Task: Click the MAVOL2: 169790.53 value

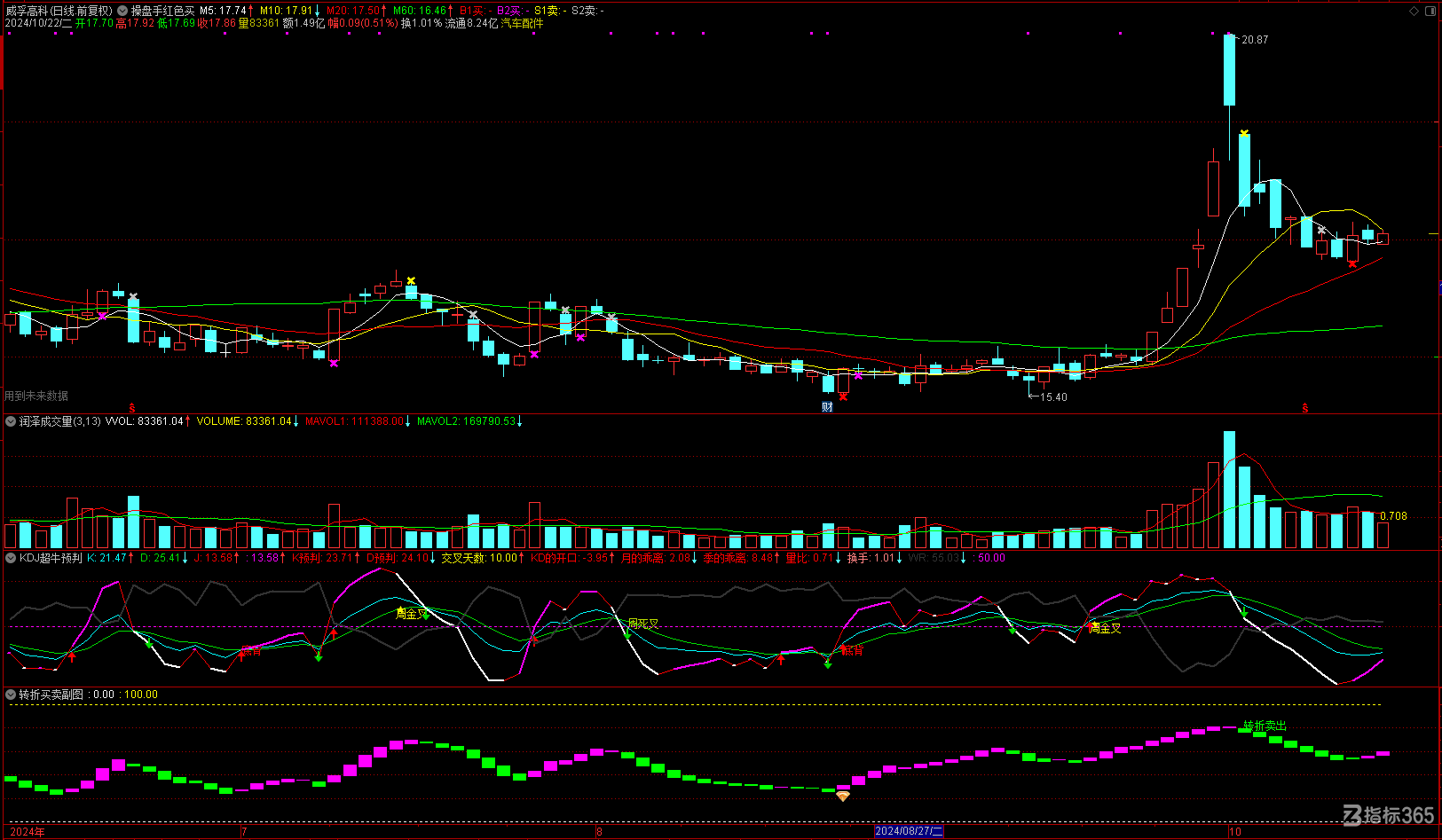Action: coord(466,421)
